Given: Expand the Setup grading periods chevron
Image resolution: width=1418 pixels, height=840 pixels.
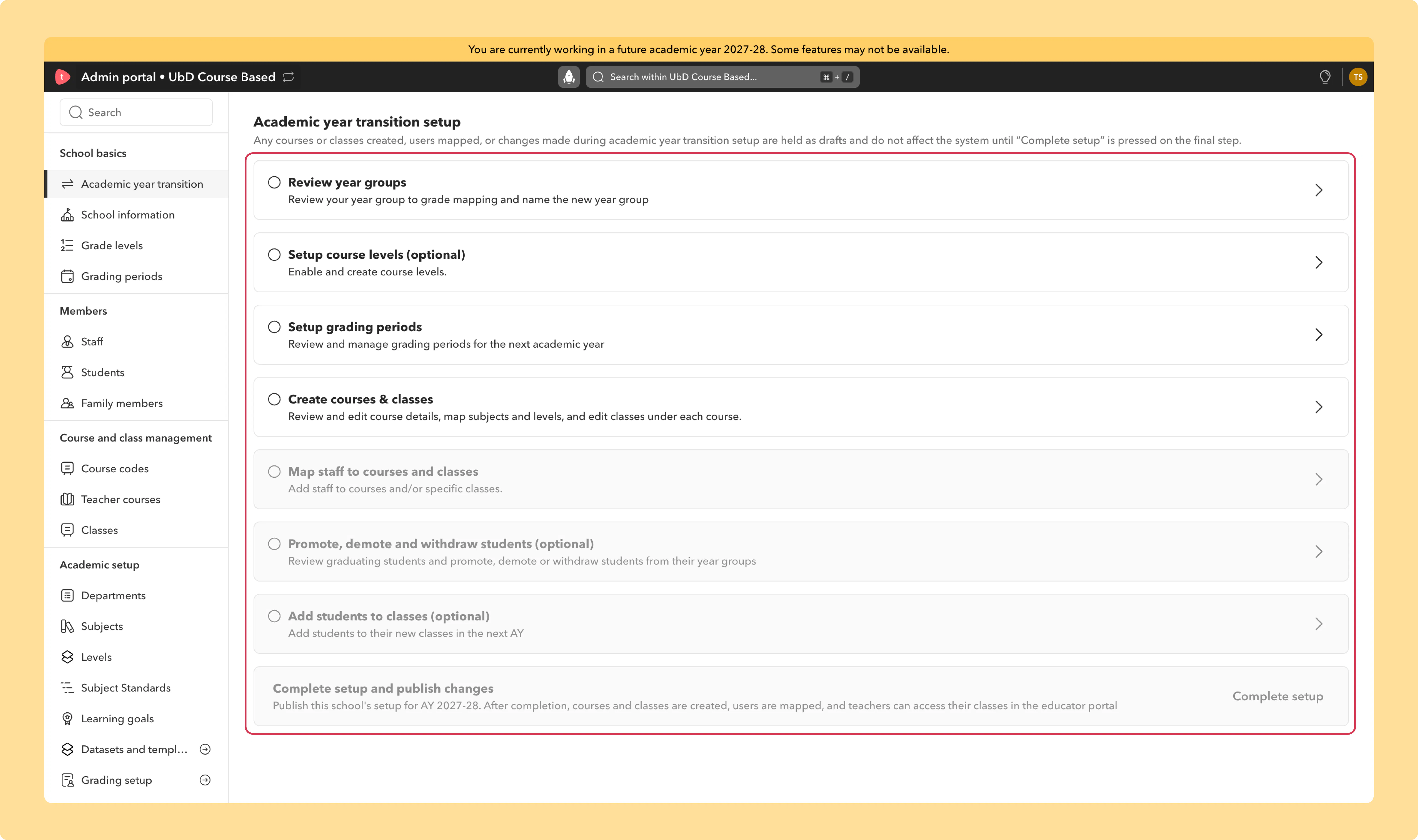Looking at the screenshot, I should tap(1318, 335).
